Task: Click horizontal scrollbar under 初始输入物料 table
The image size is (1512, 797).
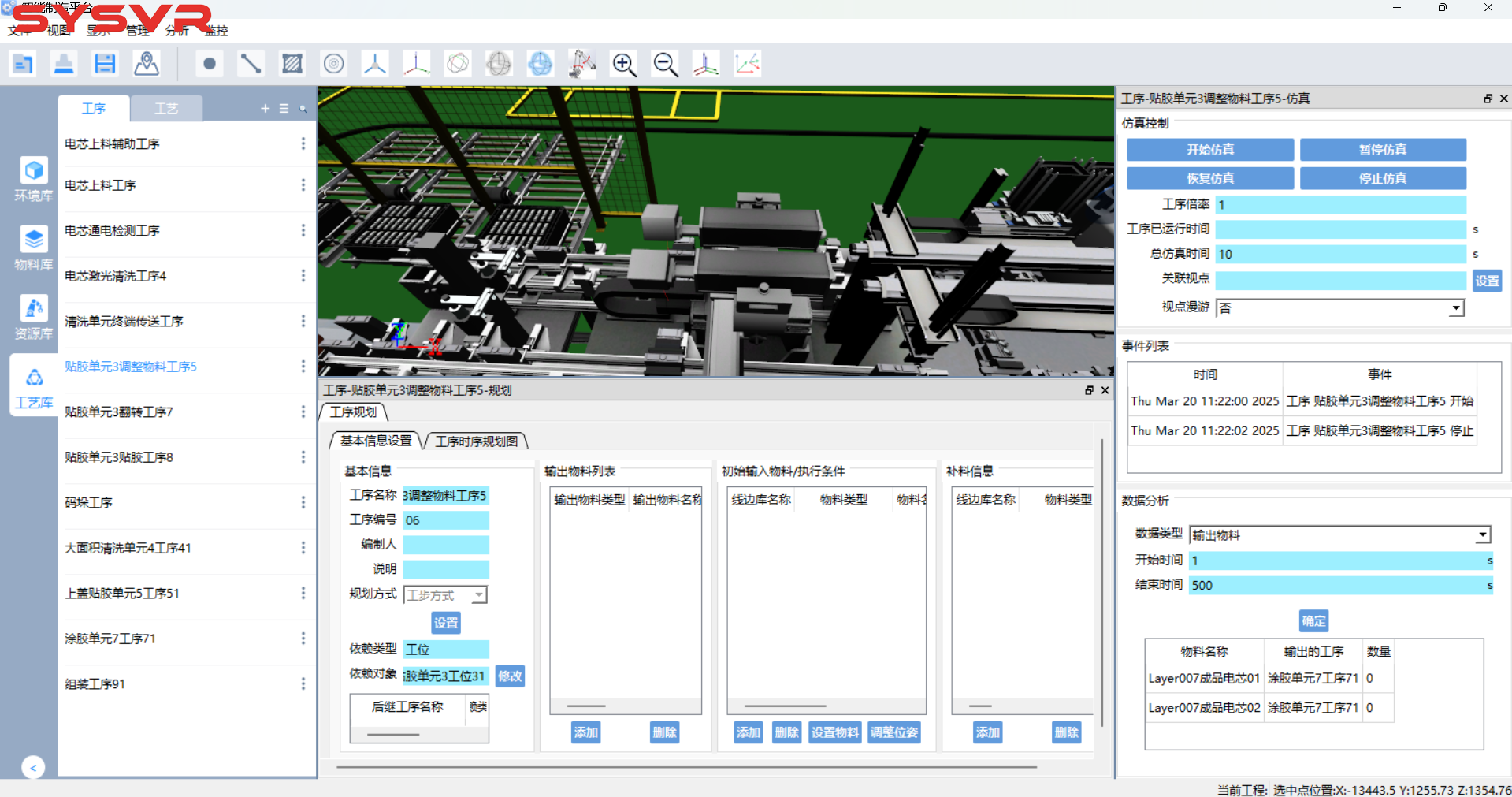Action: coord(786,706)
